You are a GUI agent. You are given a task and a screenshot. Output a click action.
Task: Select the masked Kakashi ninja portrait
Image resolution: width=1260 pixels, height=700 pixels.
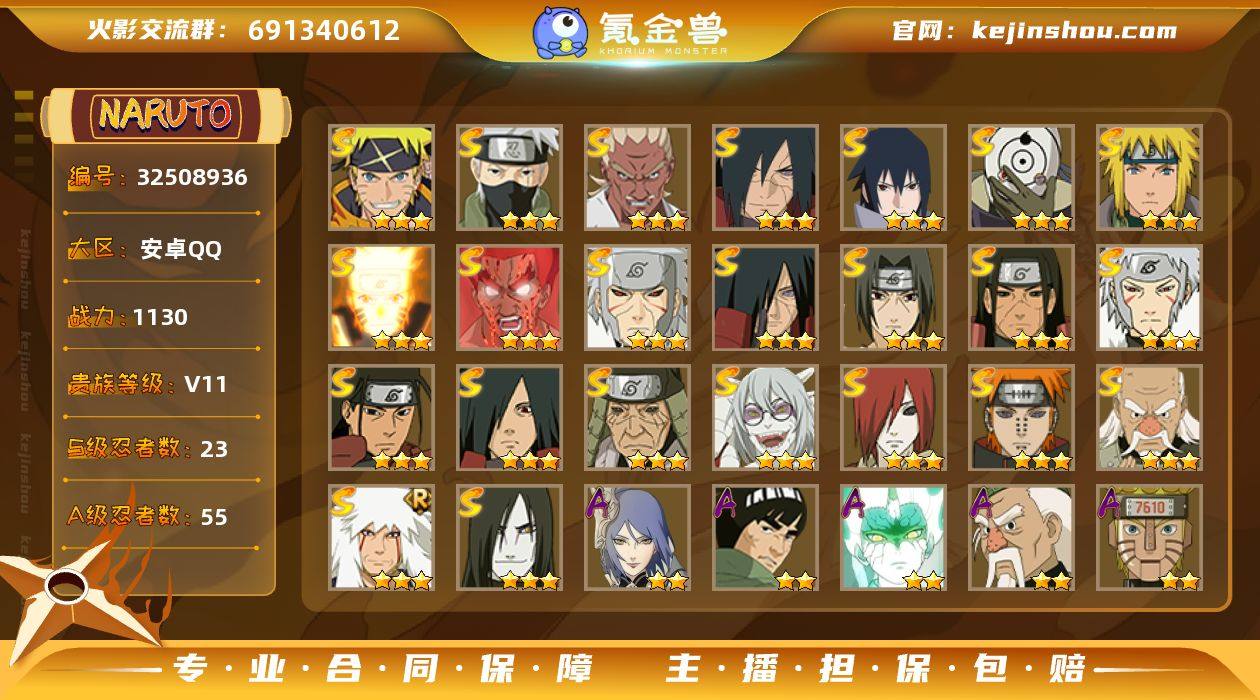click(x=509, y=178)
